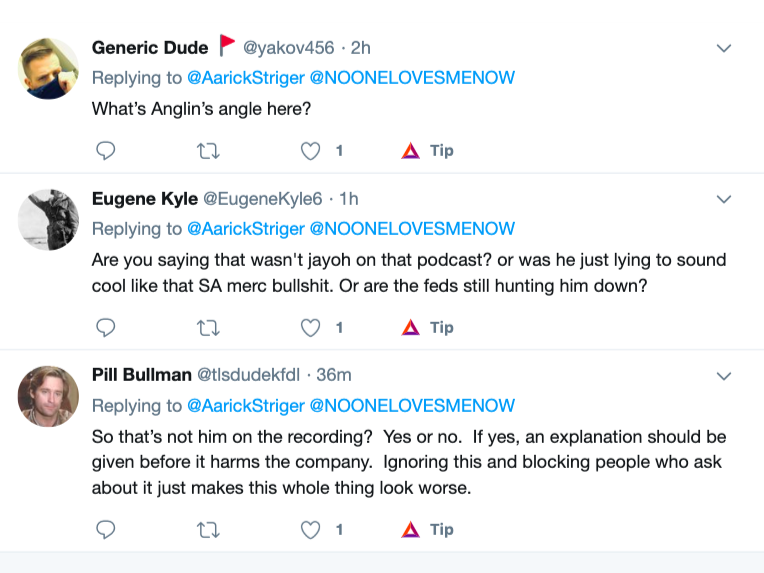Retweet Generic Dude's tweet
This screenshot has width=764, height=573.
point(208,151)
